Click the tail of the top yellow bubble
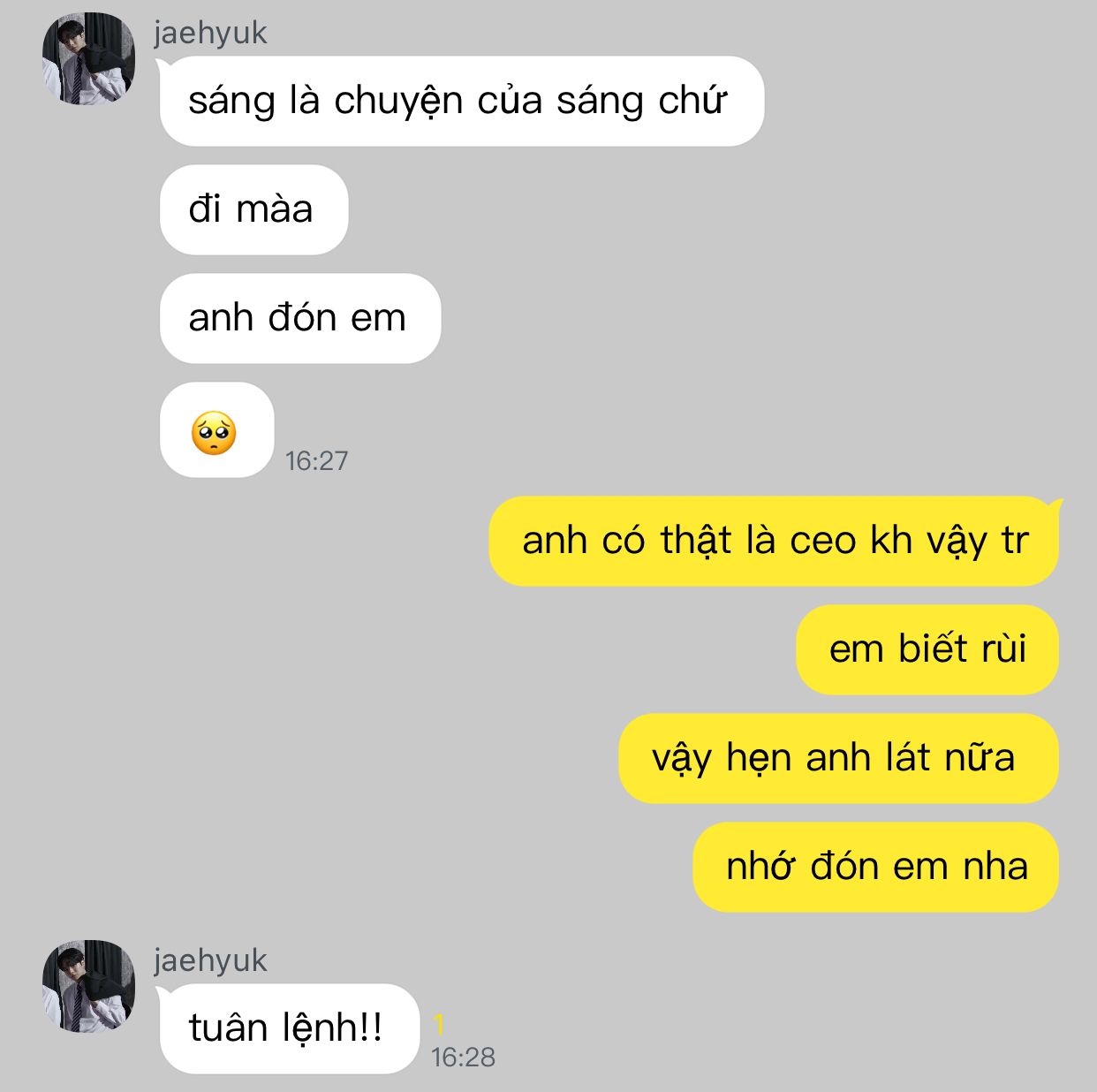The image size is (1097, 1092). (x=1056, y=505)
